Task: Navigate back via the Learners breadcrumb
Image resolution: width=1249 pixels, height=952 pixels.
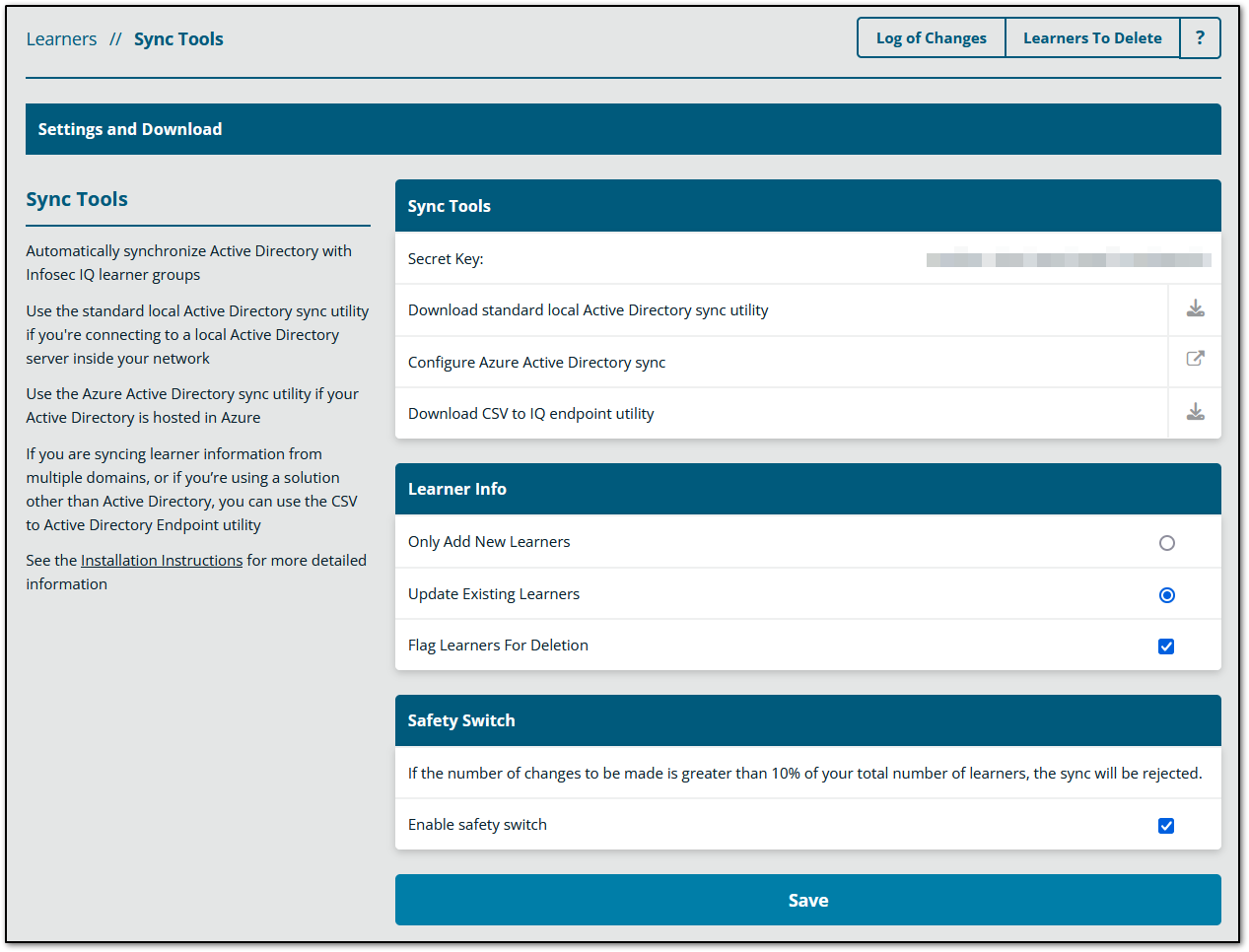Action: [61, 38]
